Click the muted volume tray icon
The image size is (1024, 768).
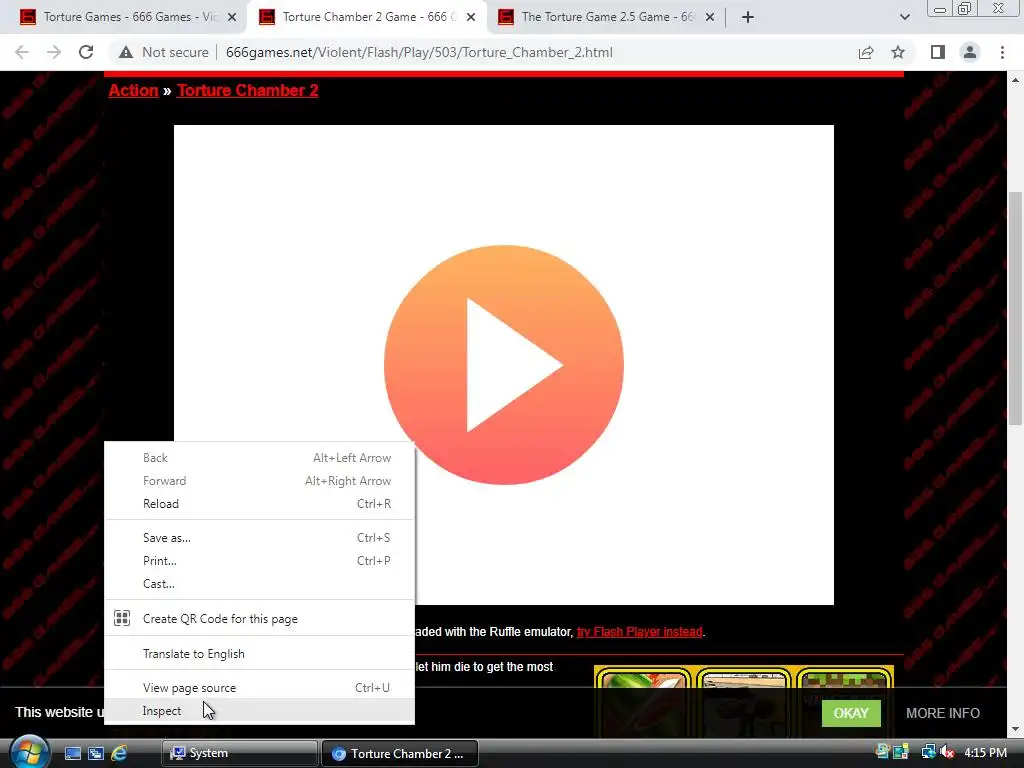(947, 753)
